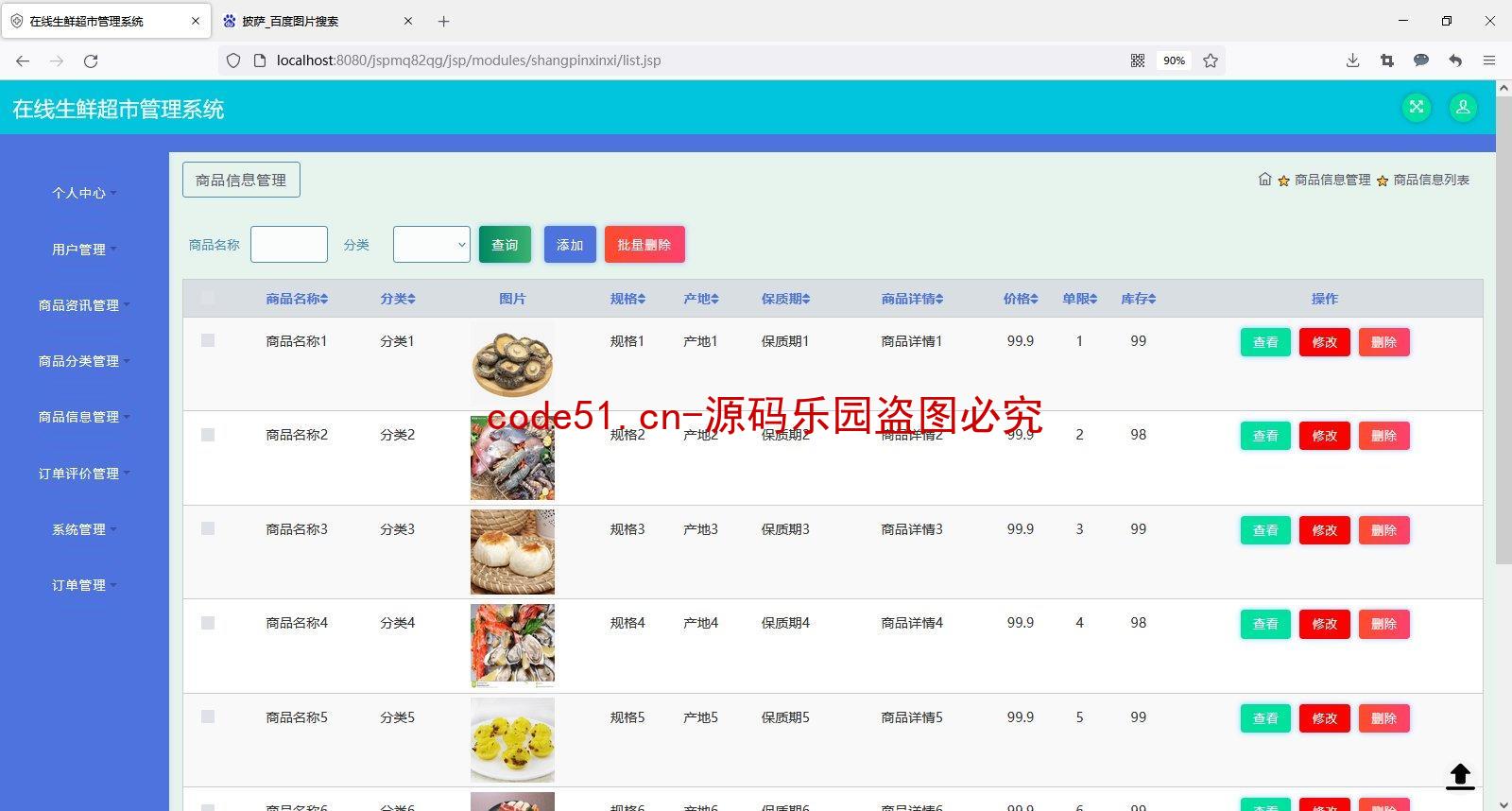Expand 系统管理 sidebar menu

pyautogui.click(x=84, y=529)
